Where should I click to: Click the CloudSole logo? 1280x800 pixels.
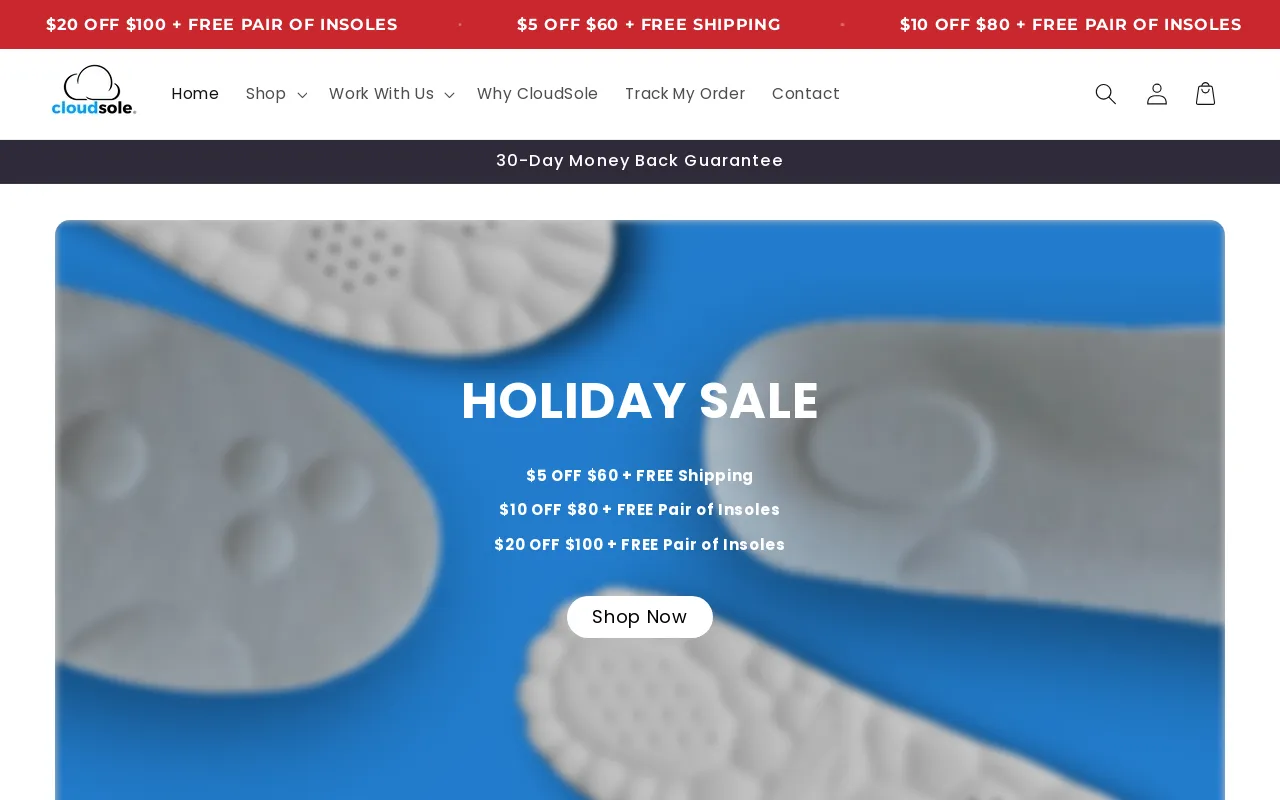coord(94,90)
